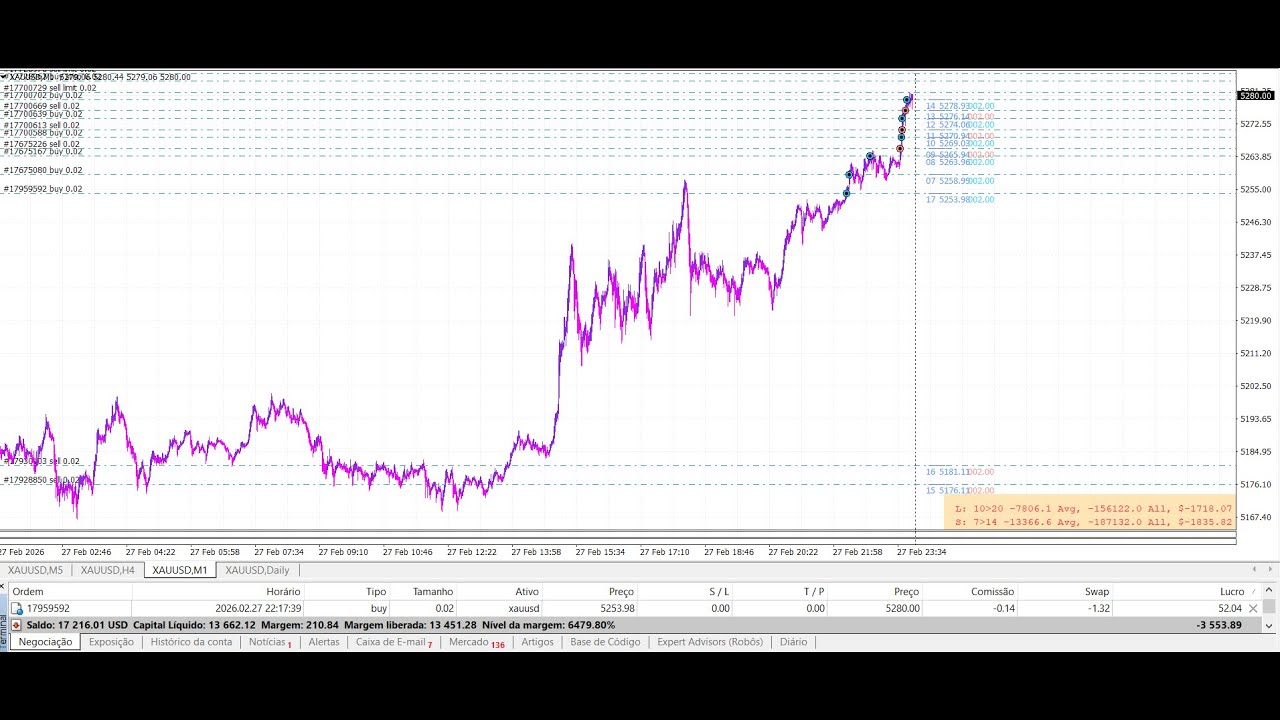Select the #17700669 sell 0.02 order label
Image resolution: width=1280 pixels, height=720 pixels.
click(42, 106)
